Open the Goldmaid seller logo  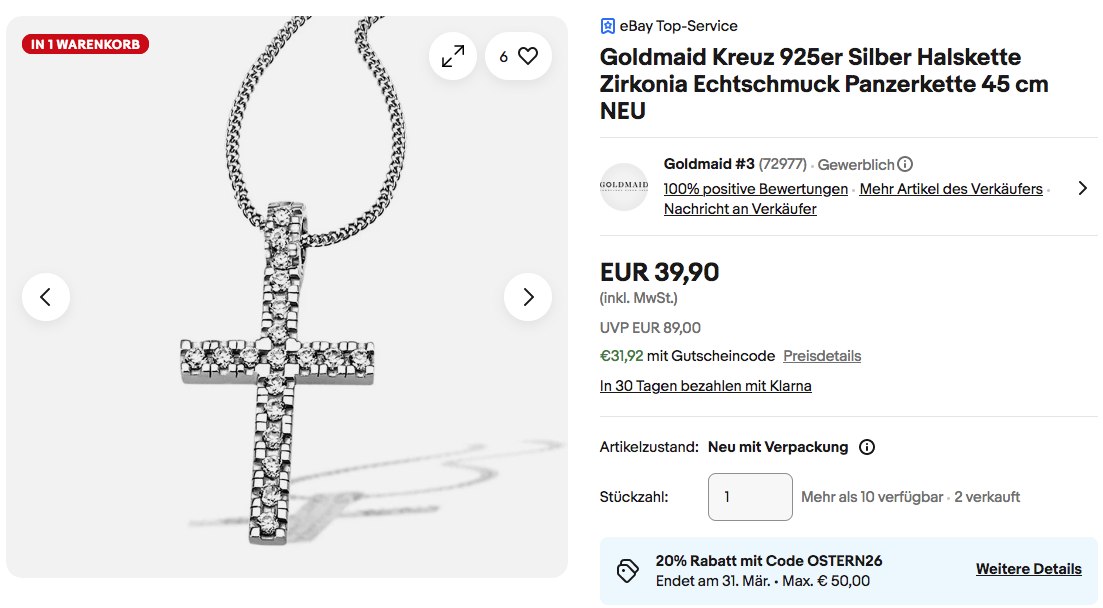click(624, 187)
